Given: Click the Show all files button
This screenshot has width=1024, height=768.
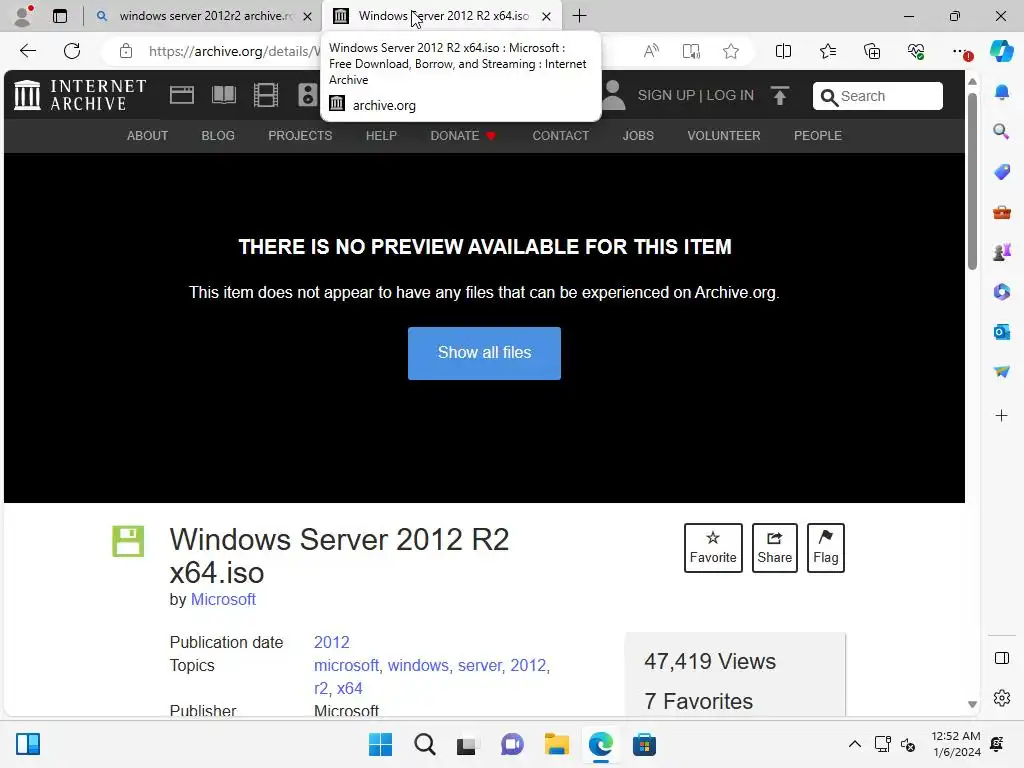Looking at the screenshot, I should point(485,353).
